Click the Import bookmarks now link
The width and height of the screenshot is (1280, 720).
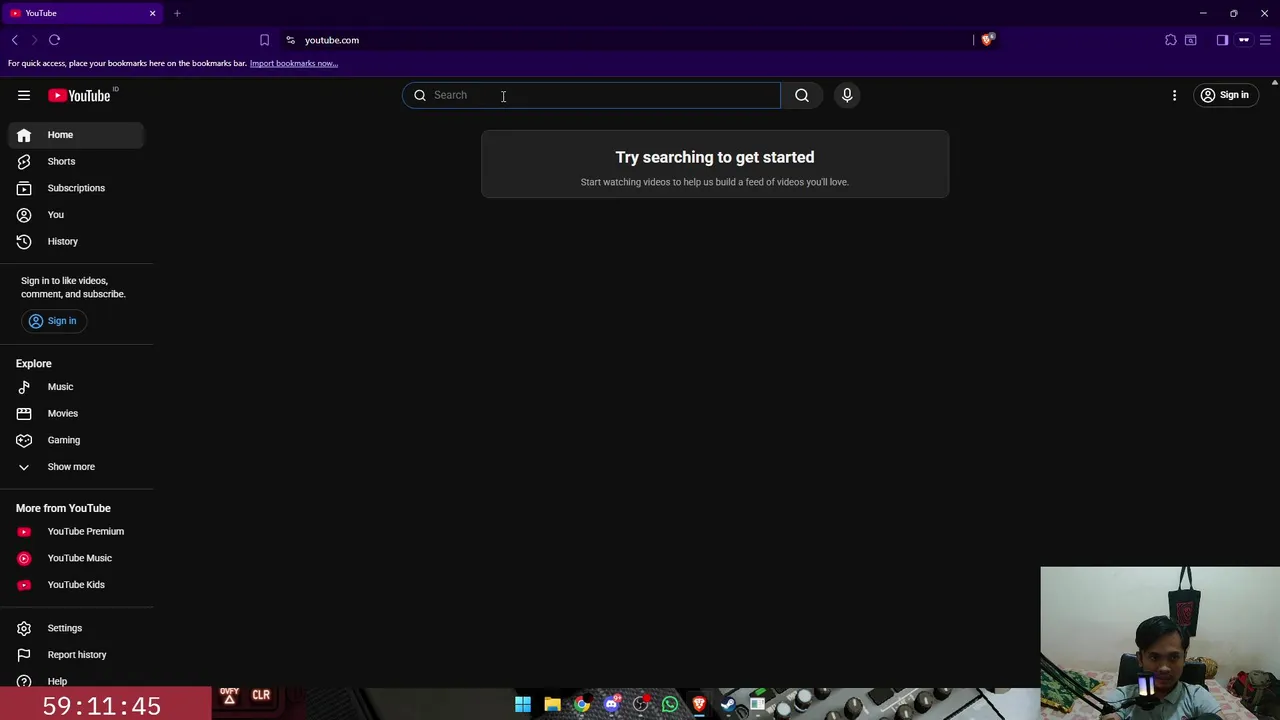(x=294, y=63)
